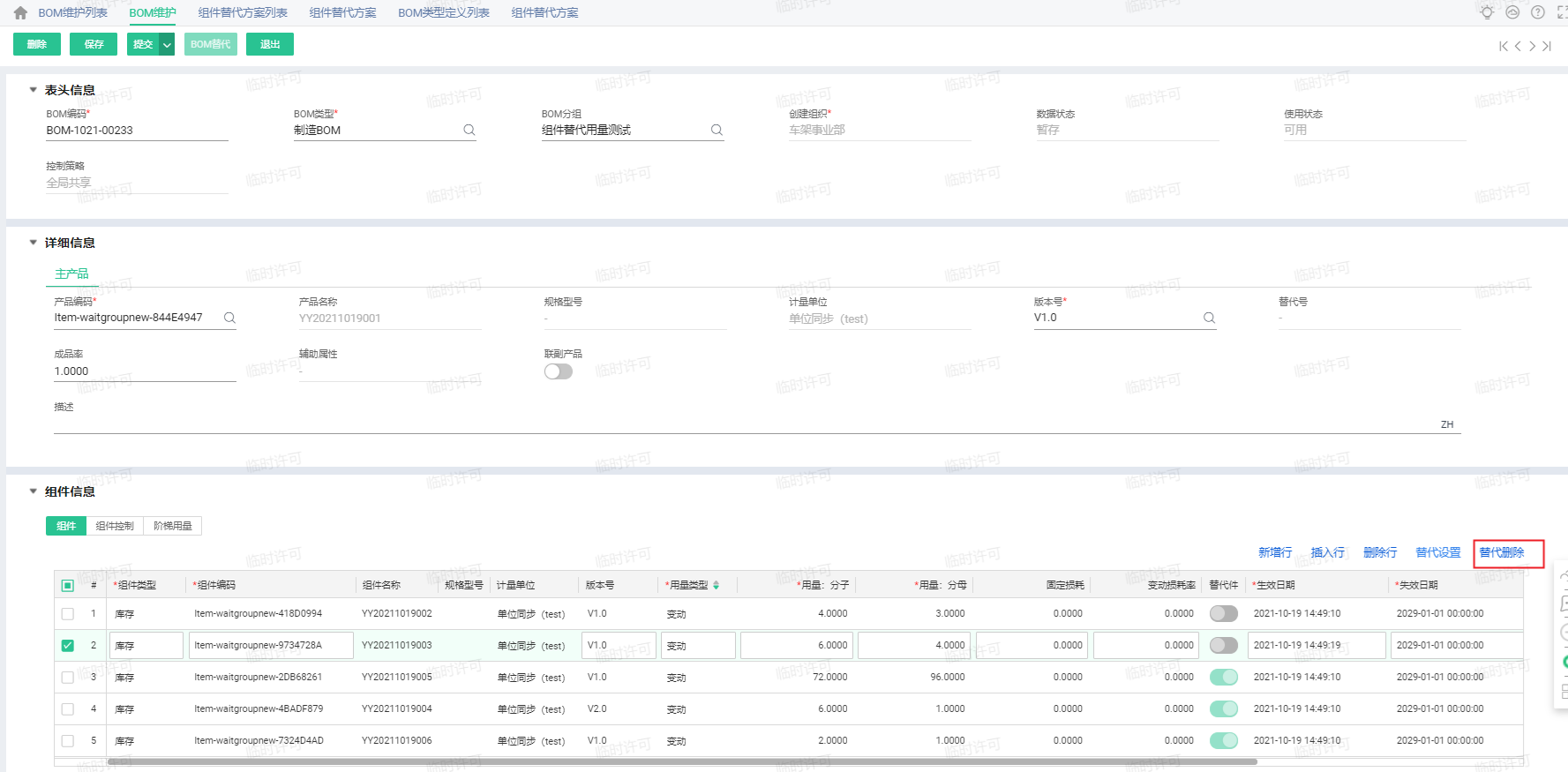The height and width of the screenshot is (772, 1568).
Task: Click the cloud icon in top bar
Action: (x=1512, y=12)
